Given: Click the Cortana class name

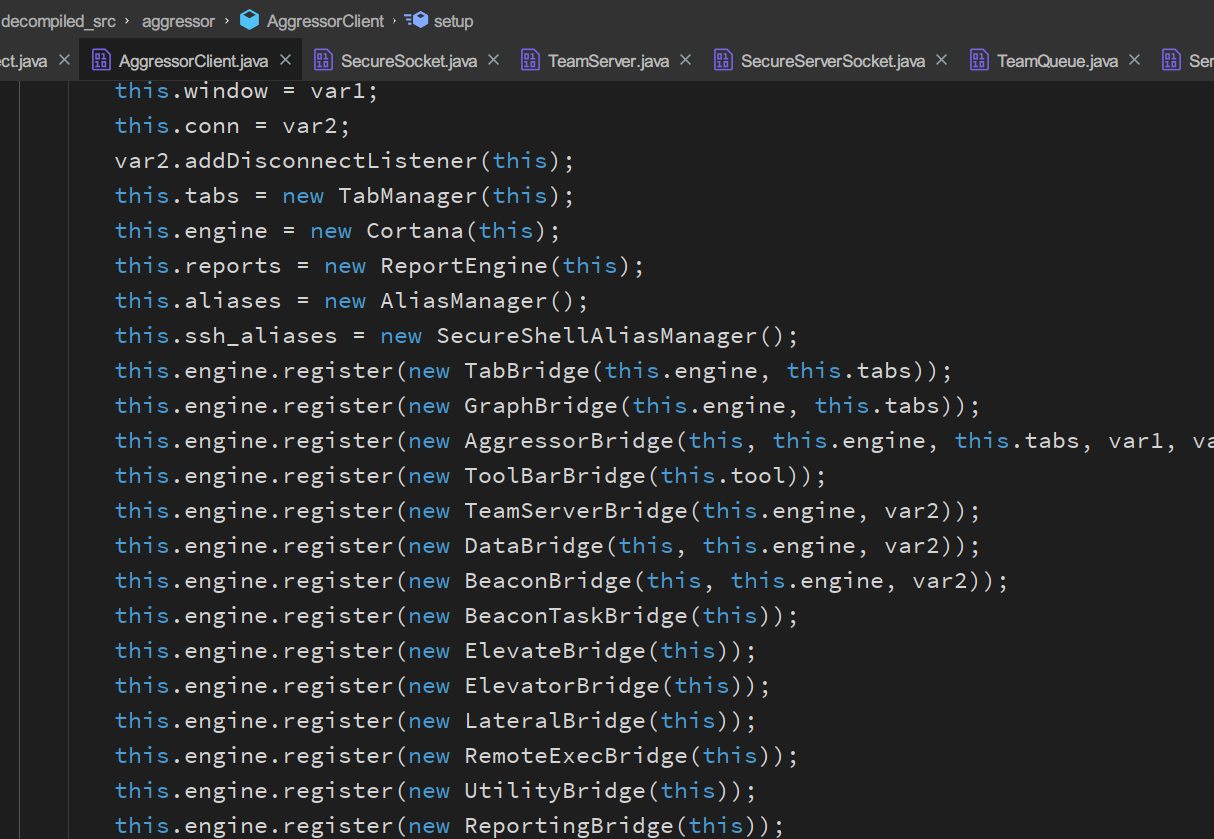Looking at the screenshot, I should (x=415, y=231).
